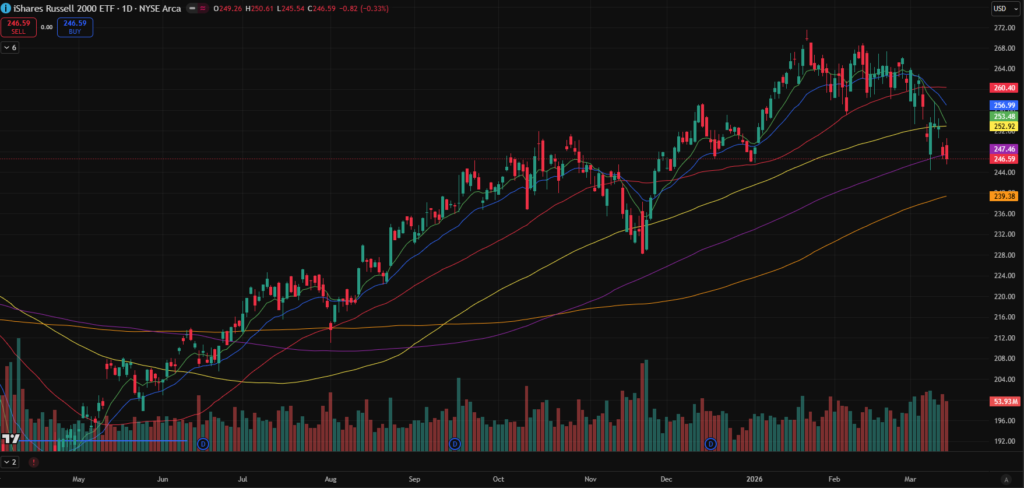Viewport: 1024px width, 488px height.
Task: Select the orange 239.38 moving average label
Action: coord(1003,197)
